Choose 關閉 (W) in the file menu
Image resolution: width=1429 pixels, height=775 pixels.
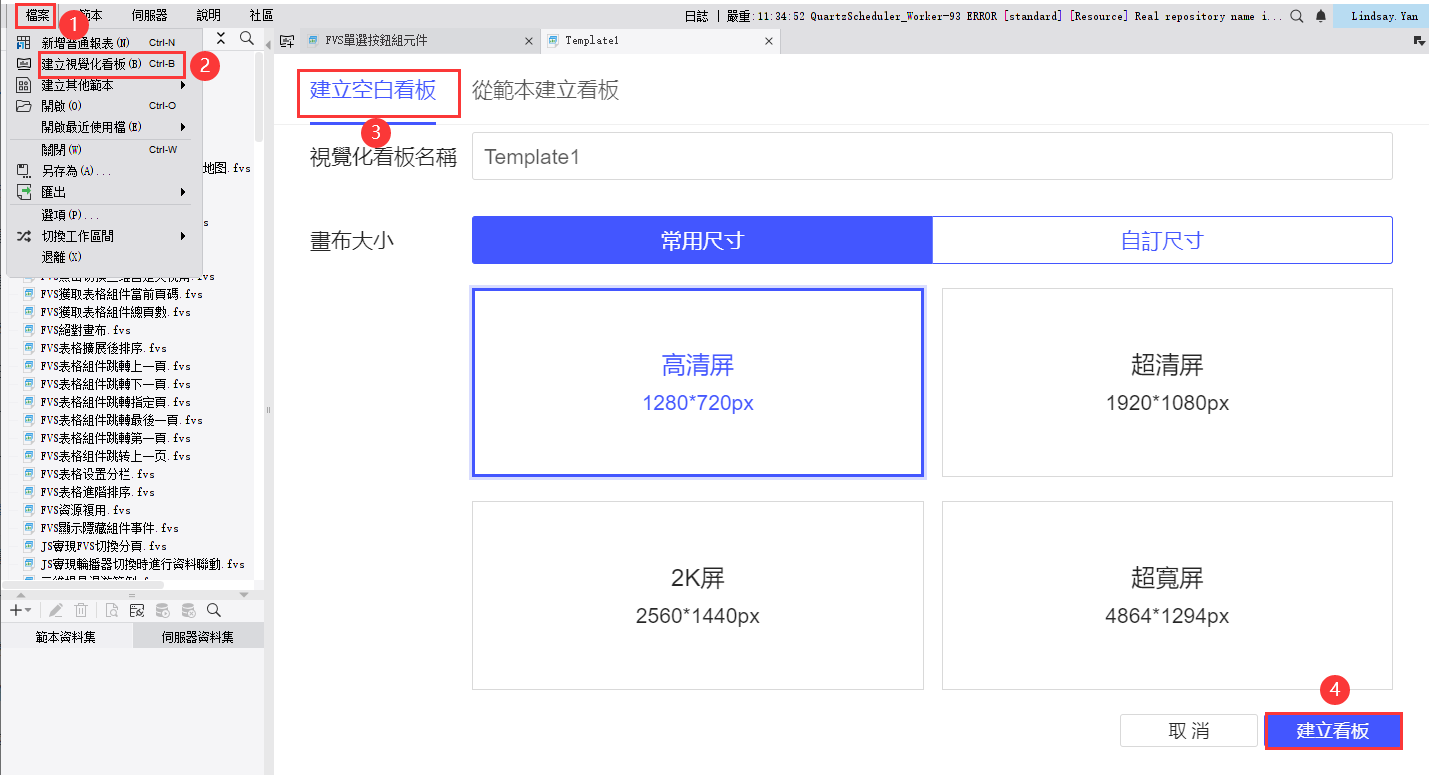click(104, 150)
